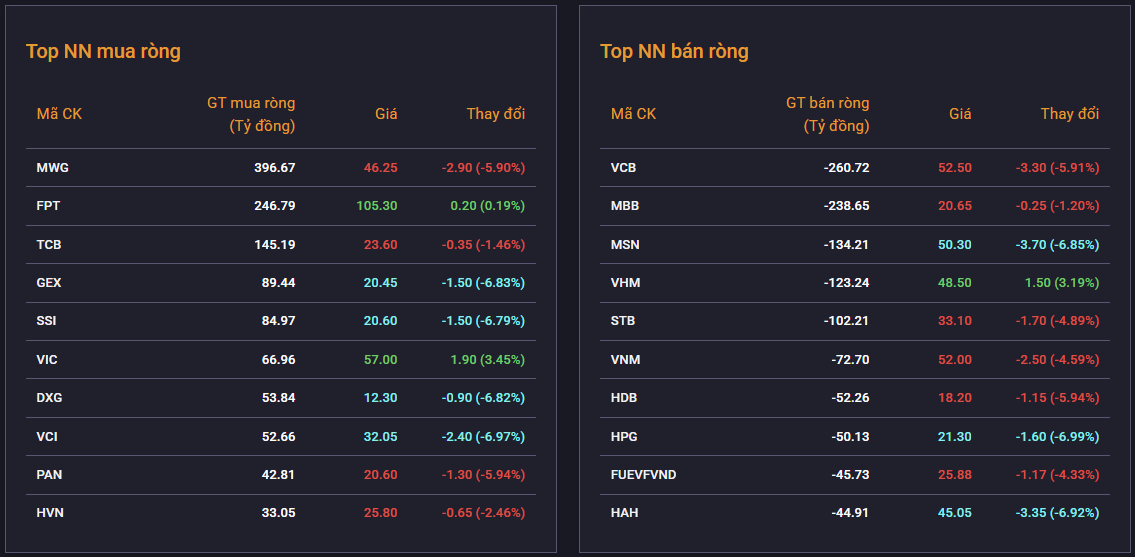The height and width of the screenshot is (557, 1135).
Task: Click STB net sell value -102.21
Action: click(846, 321)
